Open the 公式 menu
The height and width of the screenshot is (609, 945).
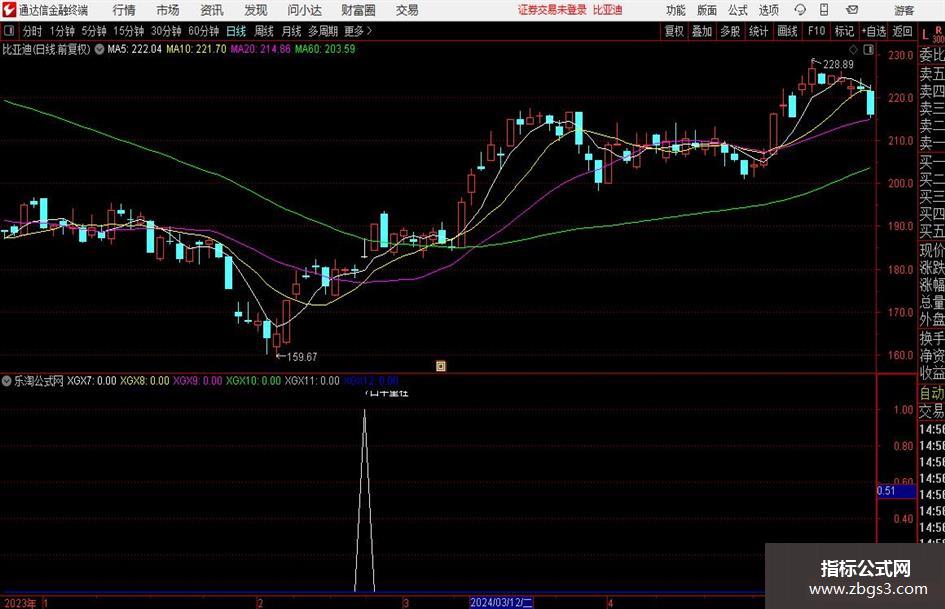[738, 10]
